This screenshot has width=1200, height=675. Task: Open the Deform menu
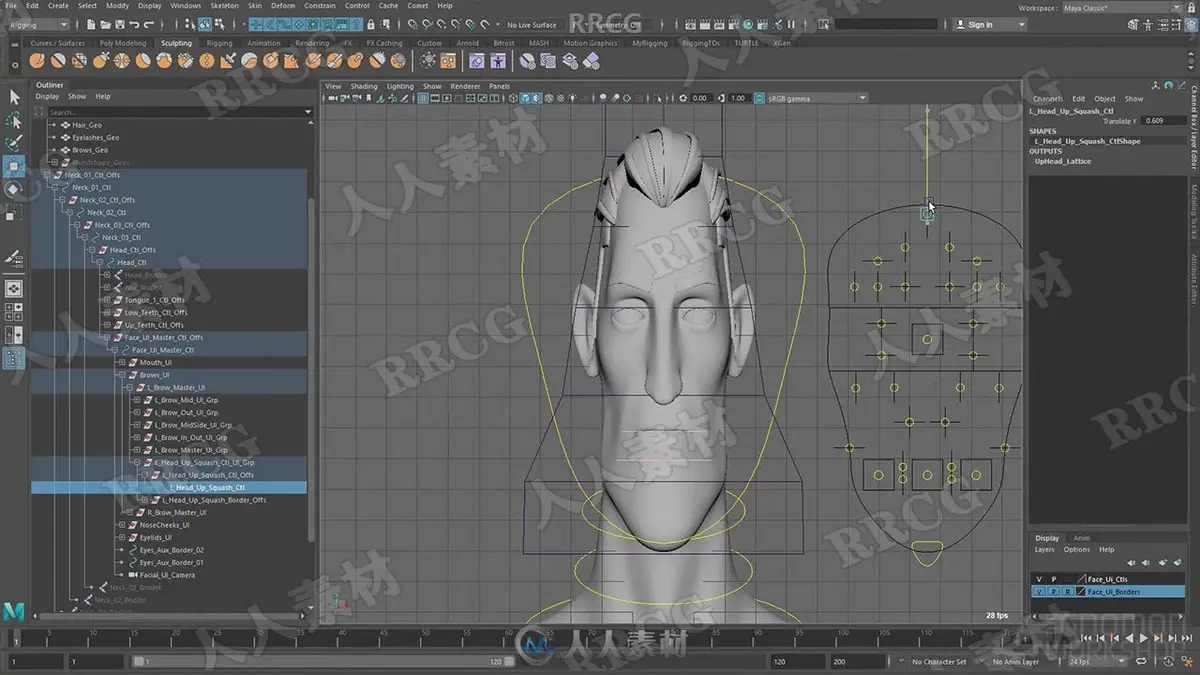[x=283, y=6]
